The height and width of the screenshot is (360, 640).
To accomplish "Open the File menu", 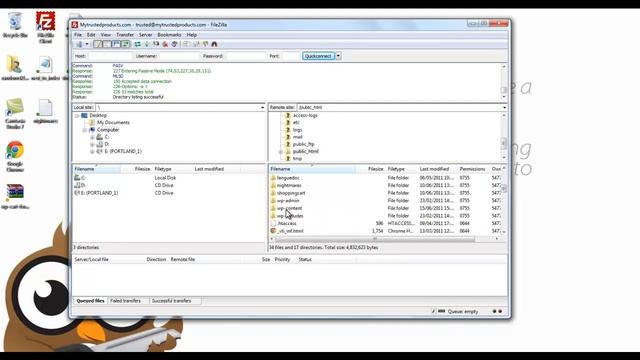I will click(78, 35).
